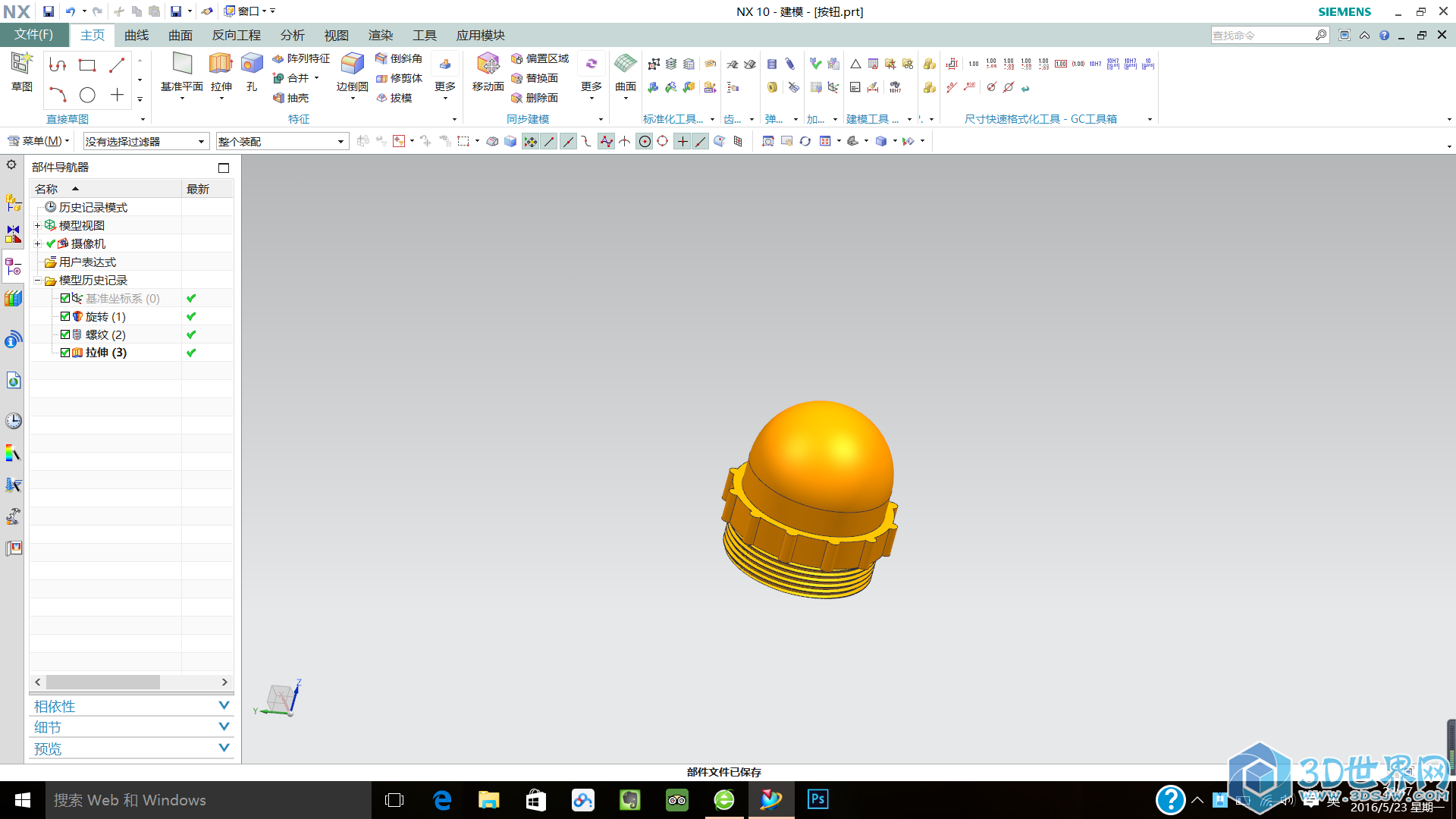Click in the 查找命令 search field
This screenshot has height=819, width=1456.
tap(1263, 35)
